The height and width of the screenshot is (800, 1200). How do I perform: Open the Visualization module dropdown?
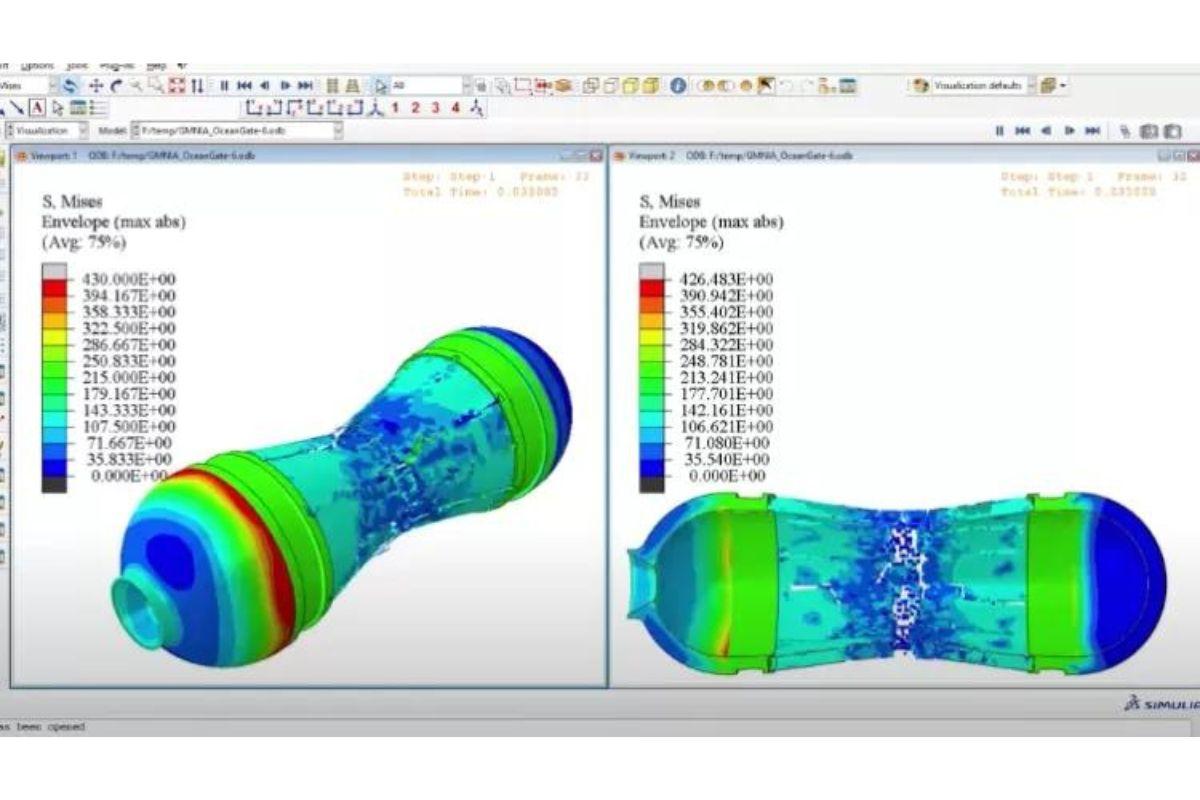[x=82, y=131]
